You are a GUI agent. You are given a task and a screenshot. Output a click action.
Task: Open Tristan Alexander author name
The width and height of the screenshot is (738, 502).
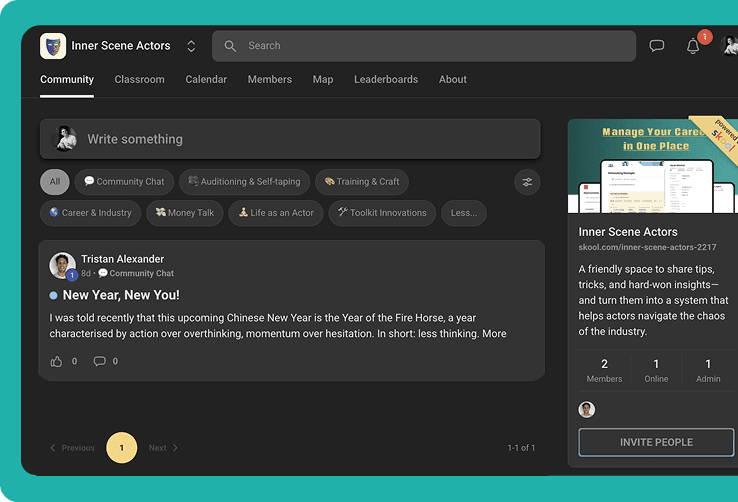click(x=122, y=259)
